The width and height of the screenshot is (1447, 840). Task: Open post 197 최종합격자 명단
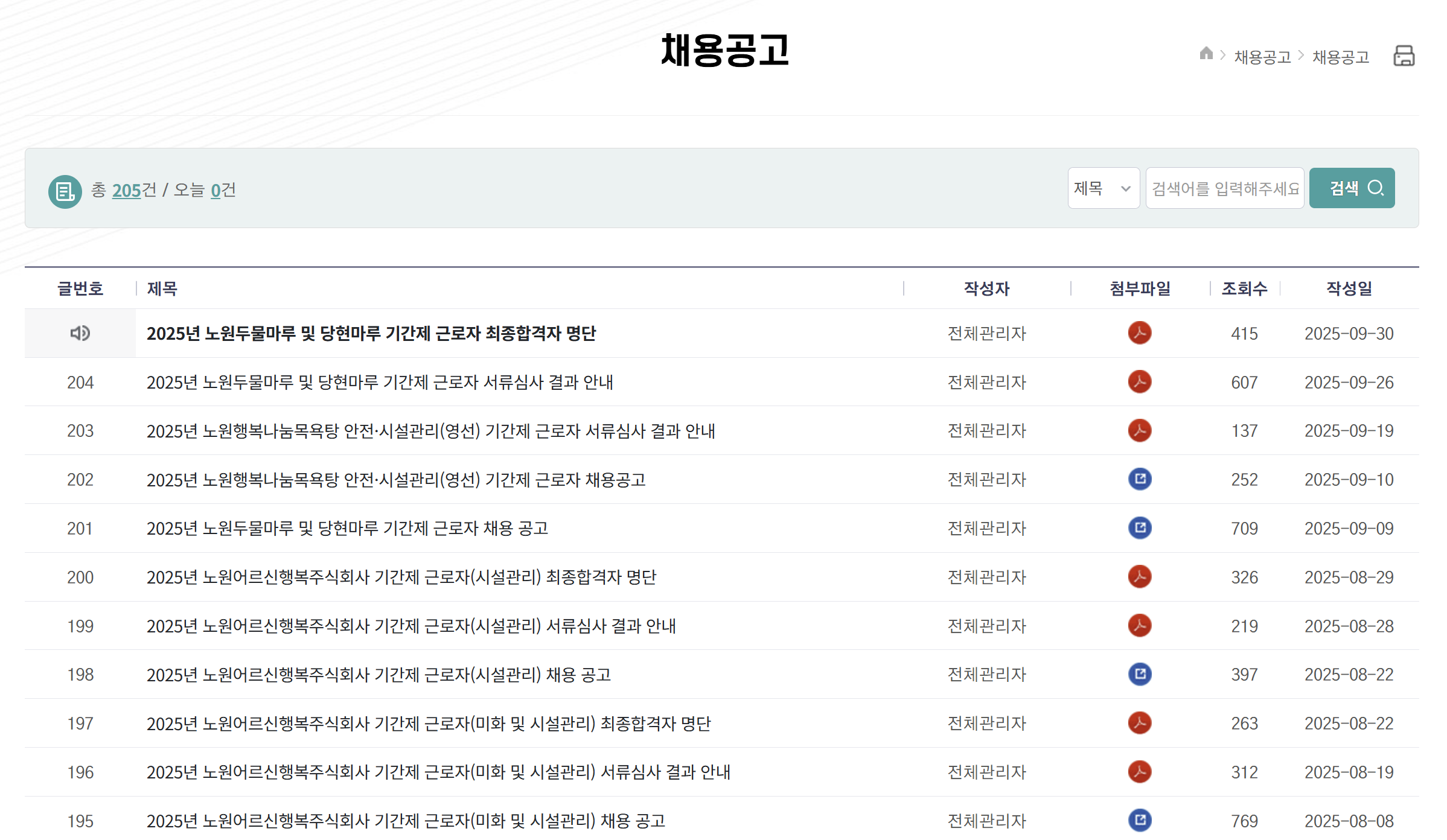point(428,723)
